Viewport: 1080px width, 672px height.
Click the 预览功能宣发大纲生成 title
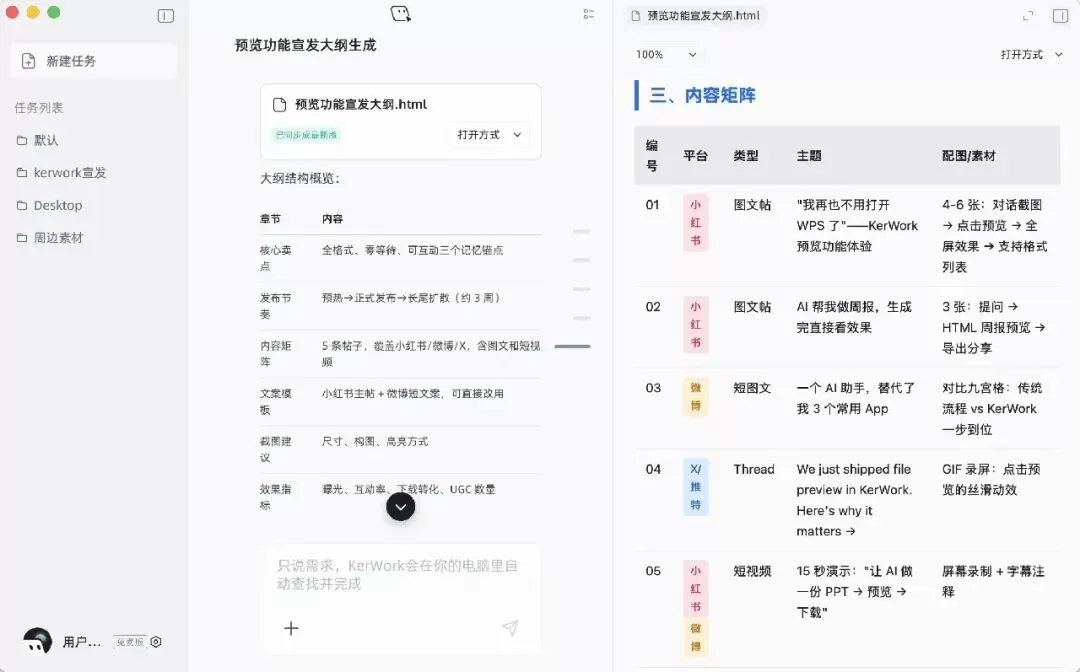click(306, 45)
